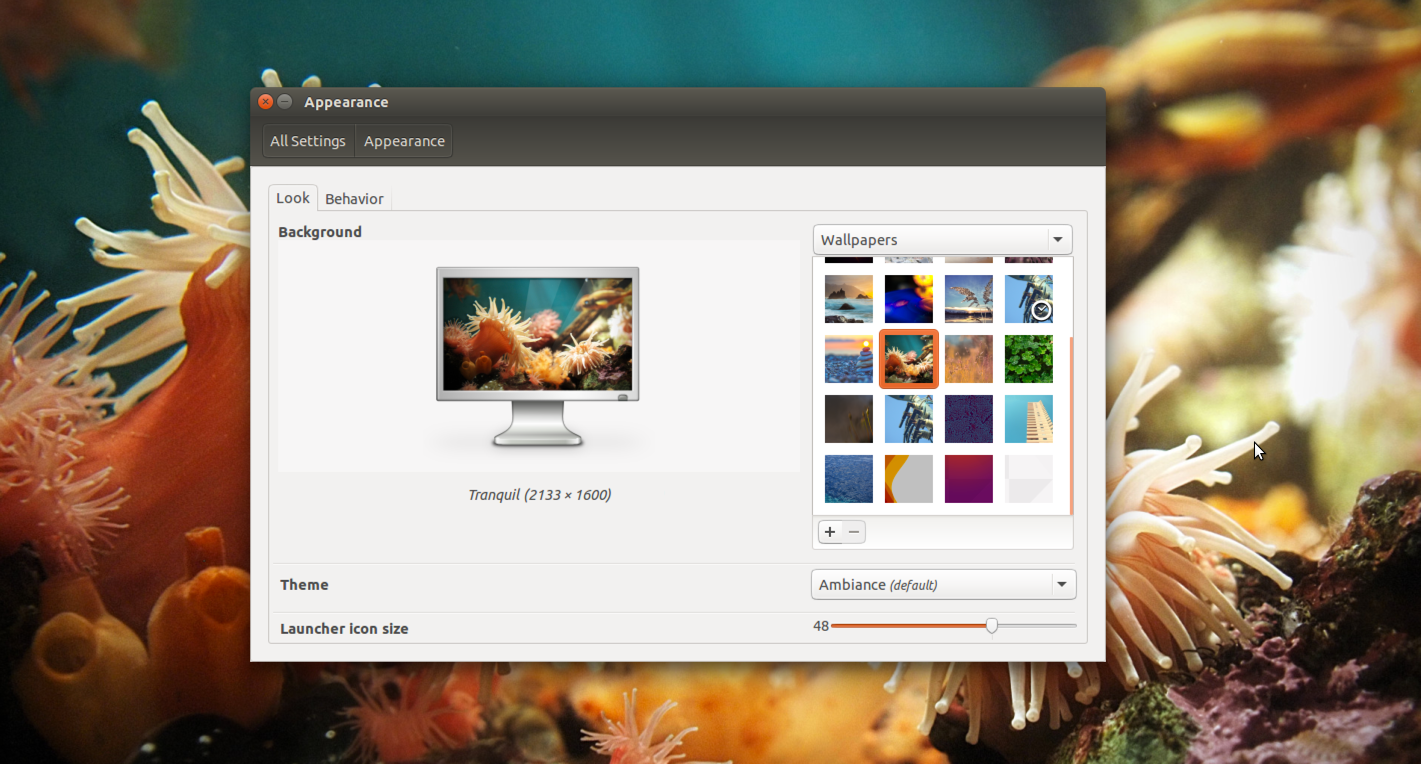This screenshot has width=1421, height=764.
Task: Pick the blue bokeh lights wallpaper
Action: (x=908, y=299)
